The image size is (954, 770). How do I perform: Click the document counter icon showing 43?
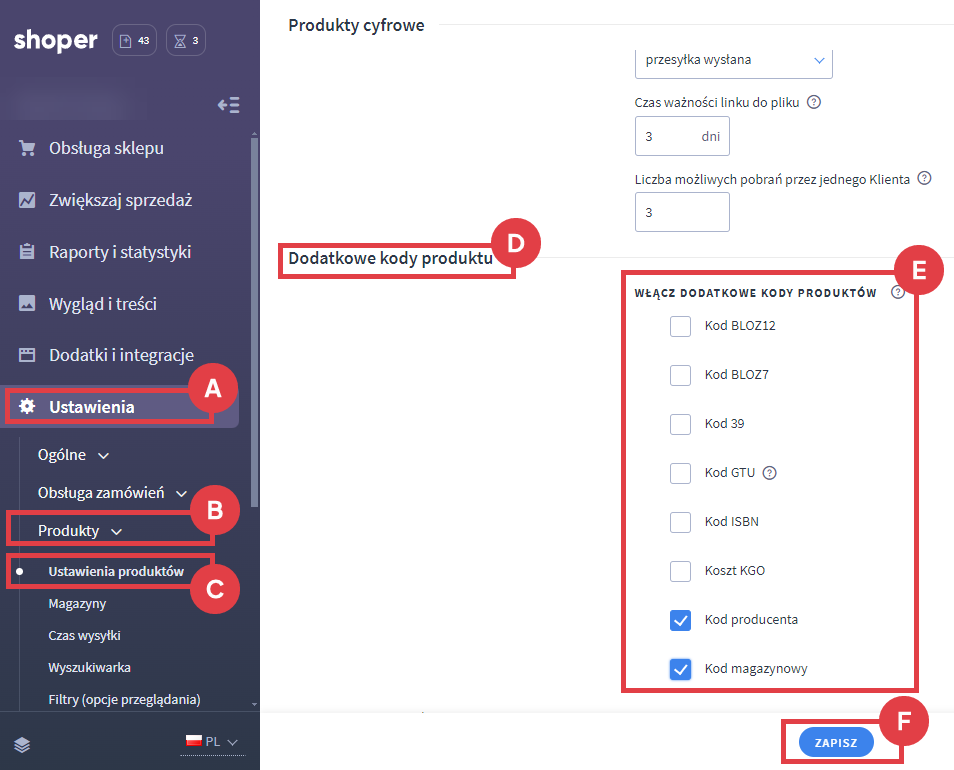tap(135, 41)
